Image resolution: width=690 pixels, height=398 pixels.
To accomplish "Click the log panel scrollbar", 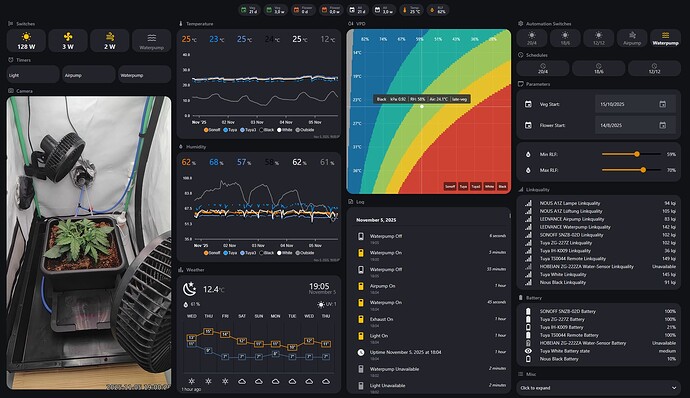I will (510, 216).
